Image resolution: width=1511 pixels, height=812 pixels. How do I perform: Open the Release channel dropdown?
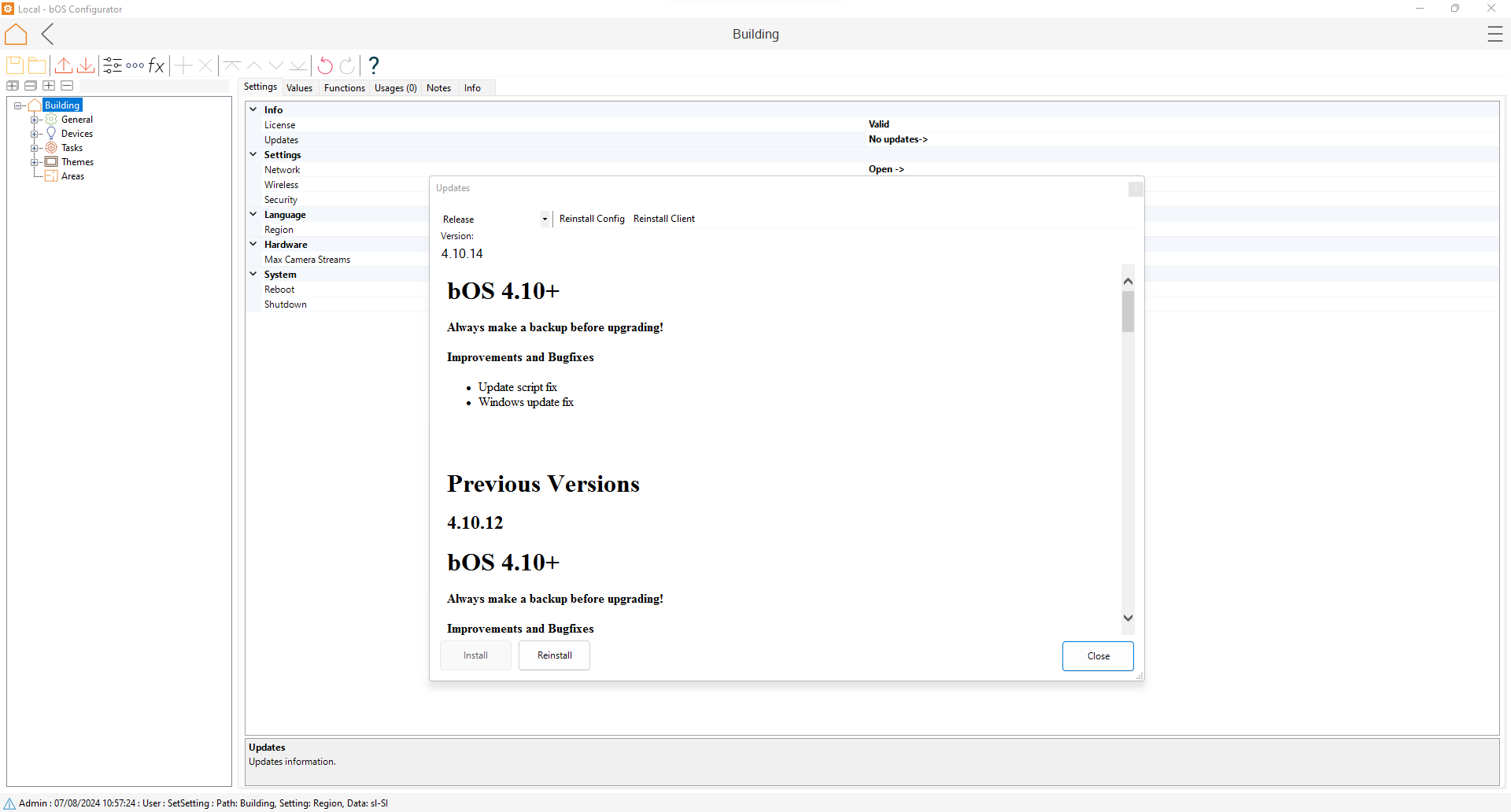pyautogui.click(x=545, y=219)
